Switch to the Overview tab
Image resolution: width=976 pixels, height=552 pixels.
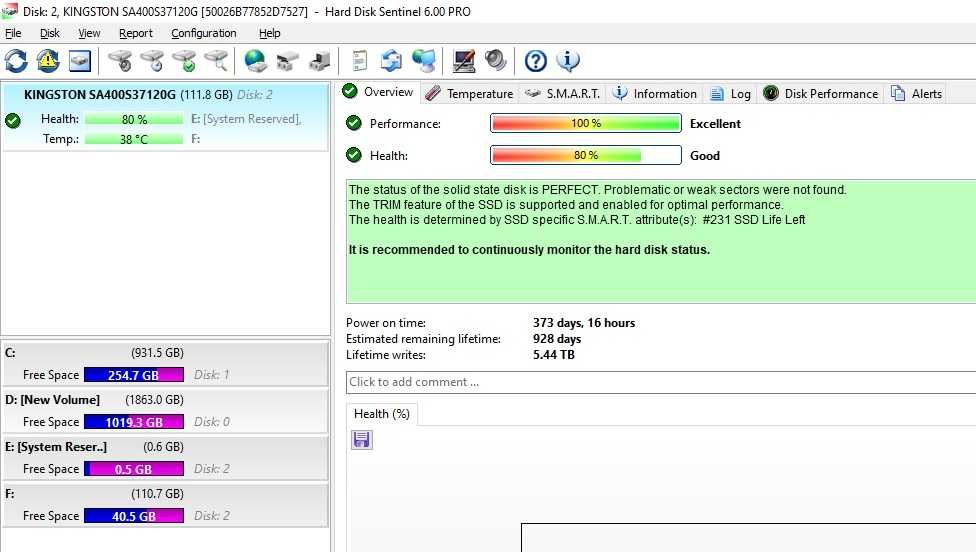point(378,92)
